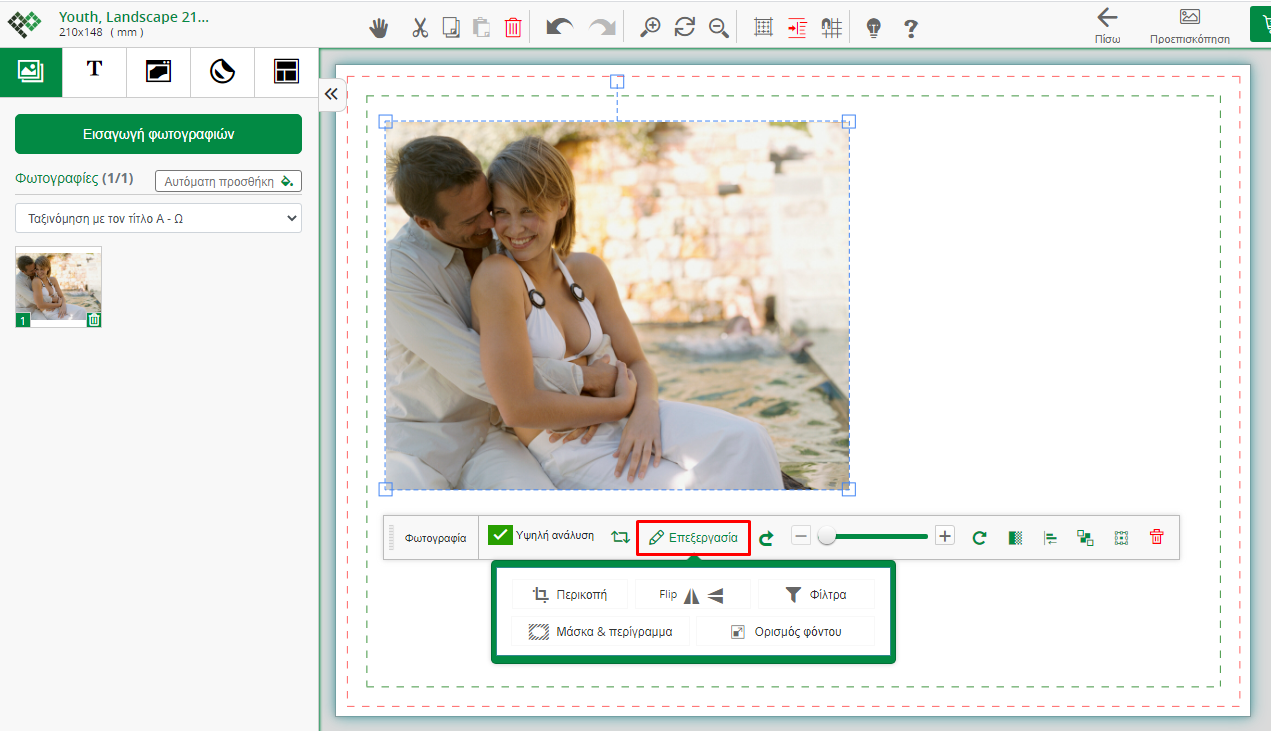This screenshot has width=1271, height=731.
Task: Select the hand pan tool
Action: [x=379, y=28]
